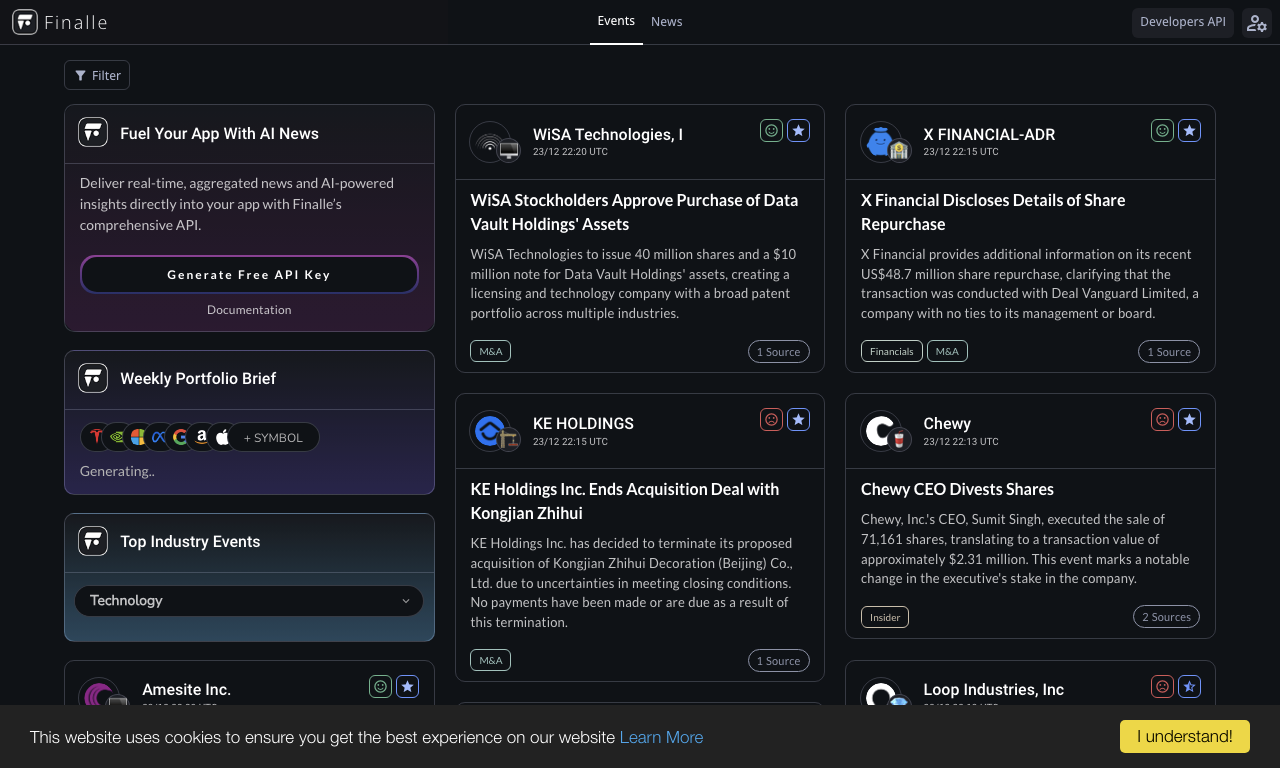Click the Finalle logo icon
This screenshot has height=768, width=1280.
[25, 22]
